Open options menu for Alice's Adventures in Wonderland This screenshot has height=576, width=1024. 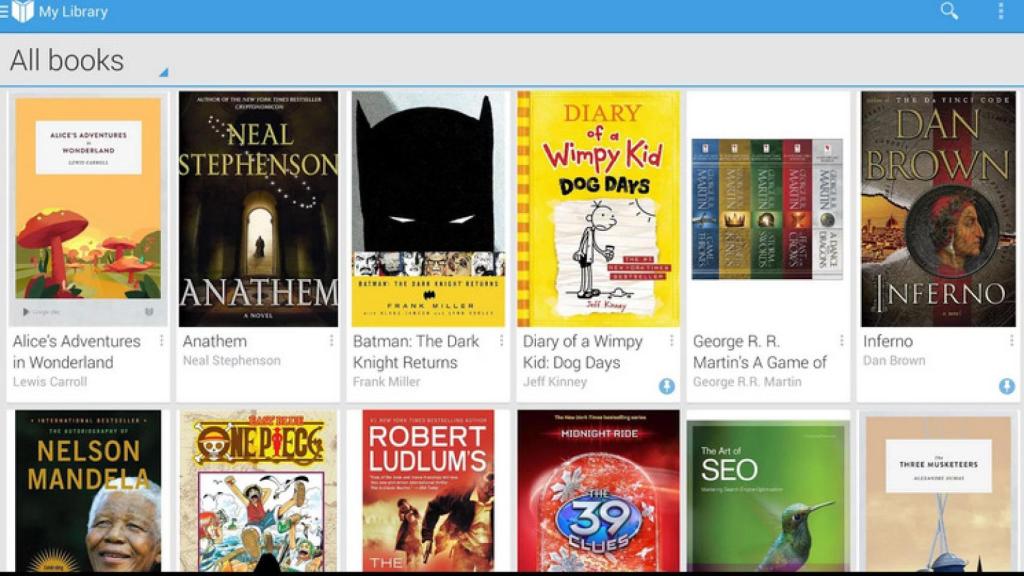(161, 341)
